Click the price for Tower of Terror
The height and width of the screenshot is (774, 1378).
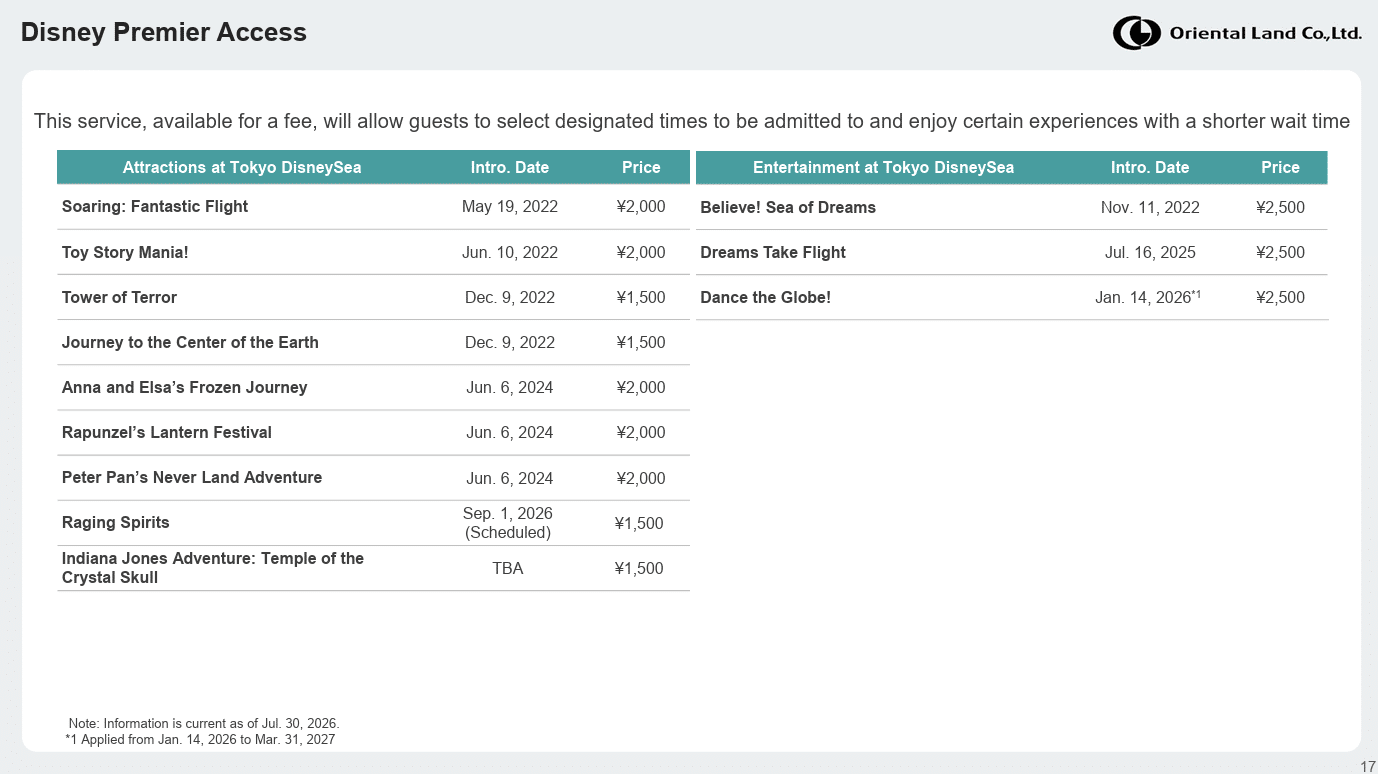click(641, 297)
